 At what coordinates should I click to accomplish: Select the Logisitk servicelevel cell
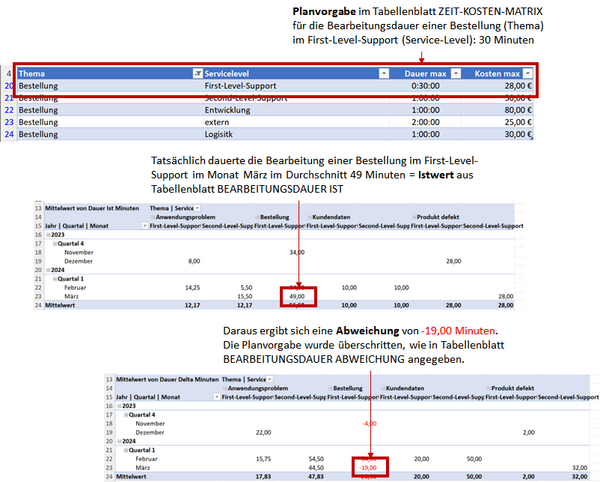click(x=296, y=134)
